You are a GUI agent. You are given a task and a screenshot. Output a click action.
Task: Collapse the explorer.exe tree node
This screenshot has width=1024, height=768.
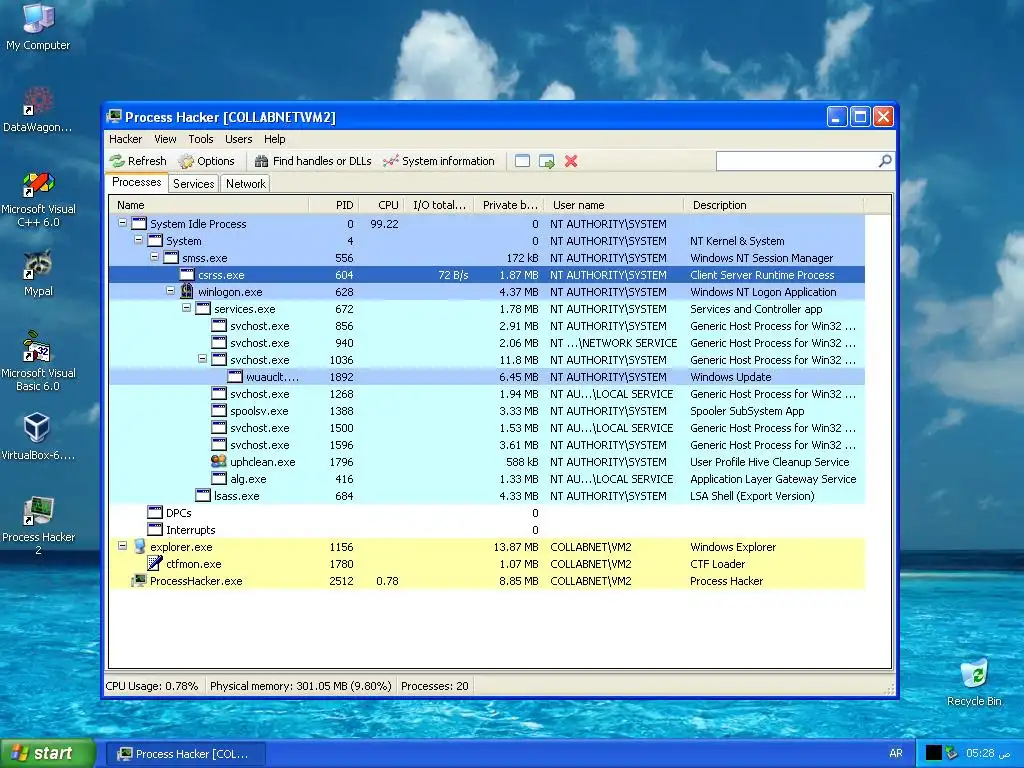point(122,545)
